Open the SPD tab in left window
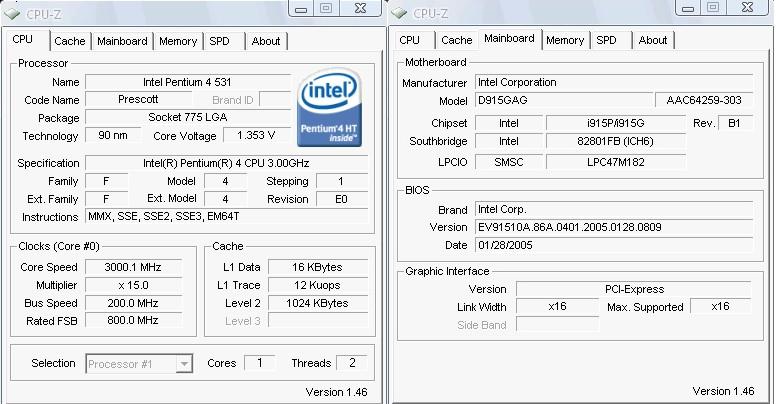Screen dimensions: 776x404 tap(219, 41)
